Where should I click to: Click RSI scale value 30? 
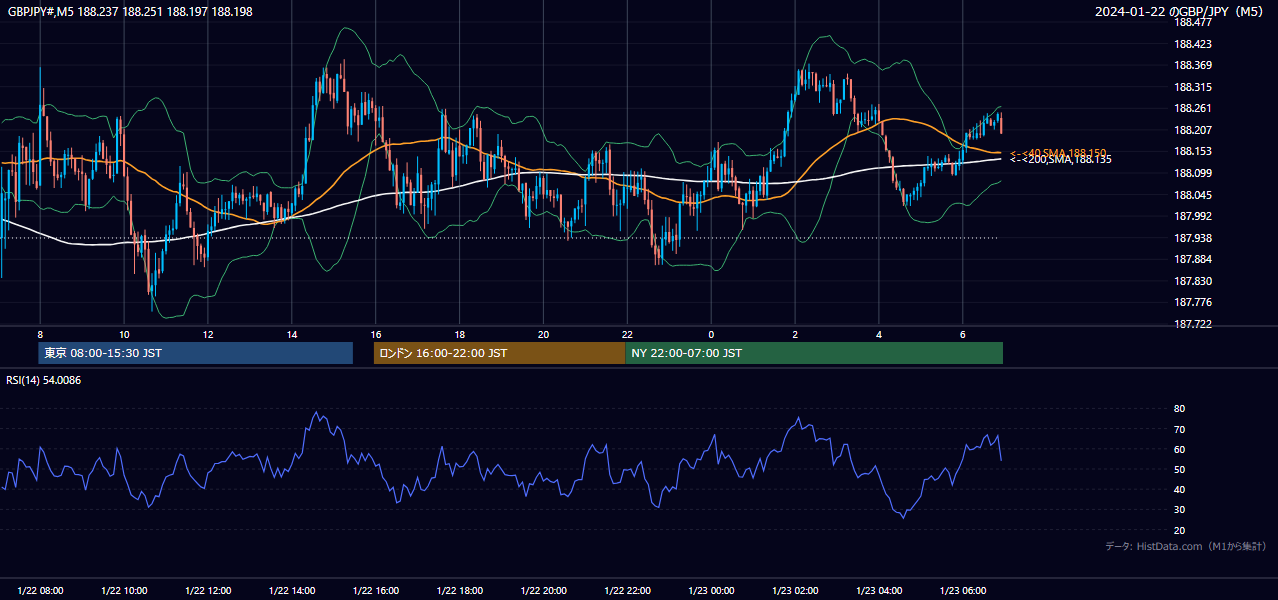1179,510
